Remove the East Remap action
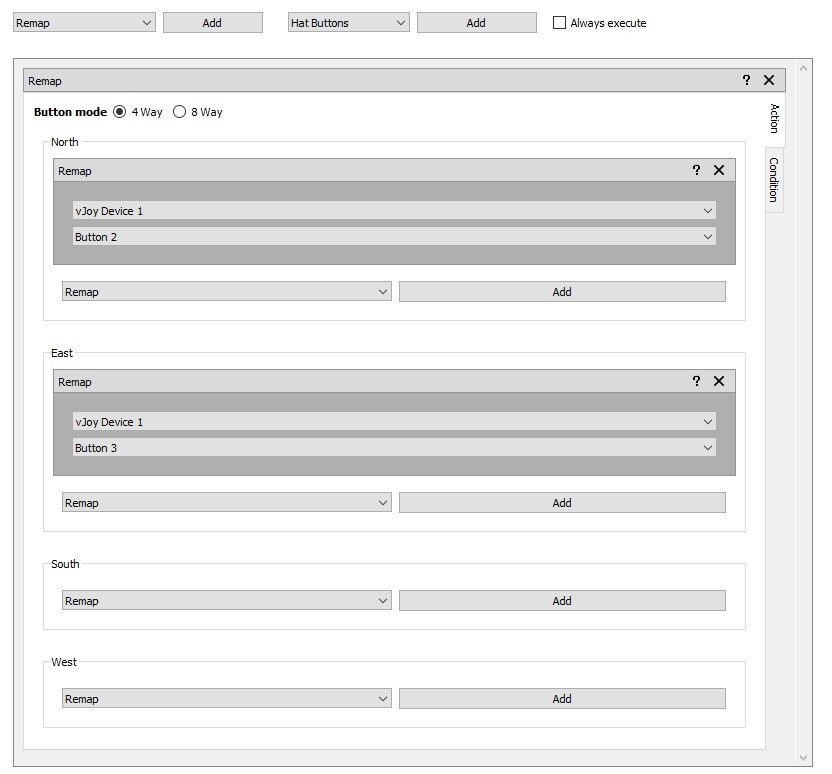The height and width of the screenshot is (774, 832). [719, 381]
